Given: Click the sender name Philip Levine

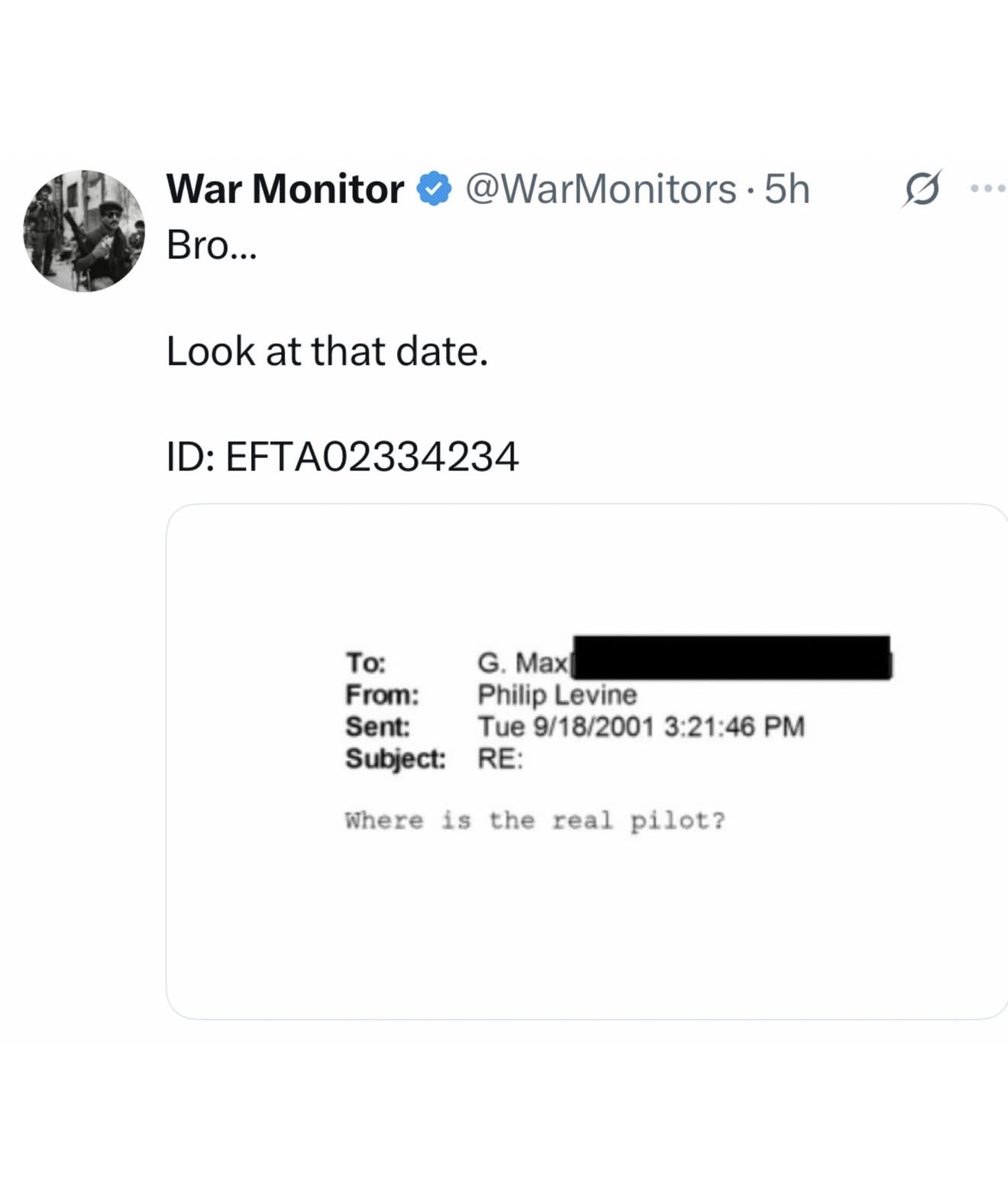Looking at the screenshot, I should point(557,694).
